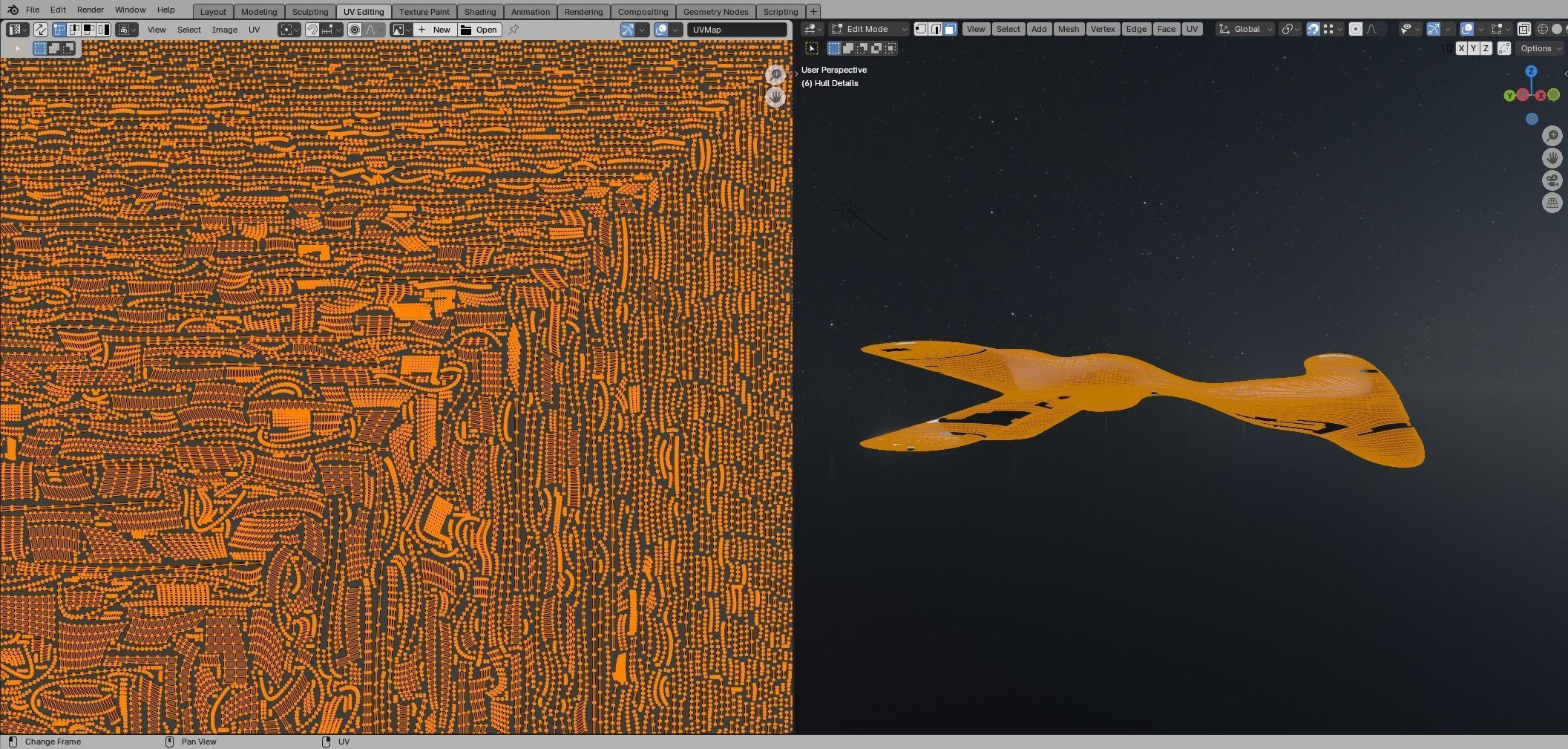This screenshot has height=749, width=1568.
Task: Toggle UV editor gizmo display
Action: 629,30
